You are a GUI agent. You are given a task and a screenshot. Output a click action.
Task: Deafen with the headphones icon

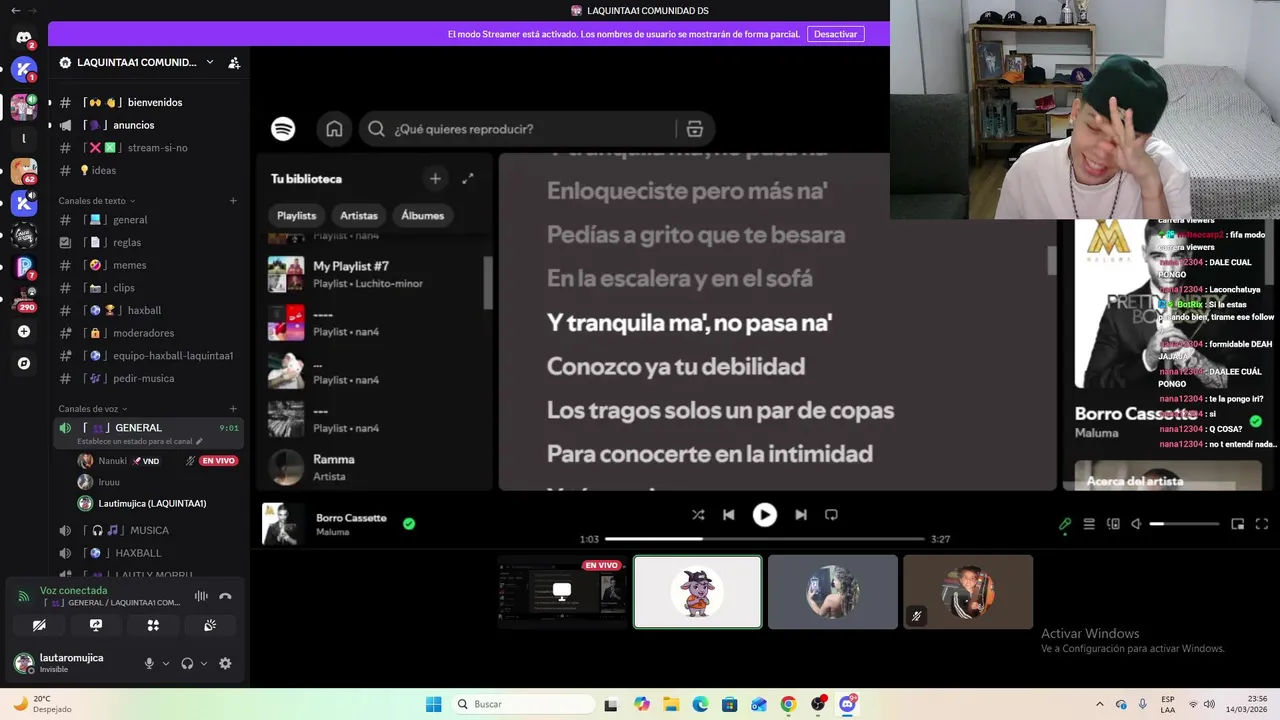[187, 663]
